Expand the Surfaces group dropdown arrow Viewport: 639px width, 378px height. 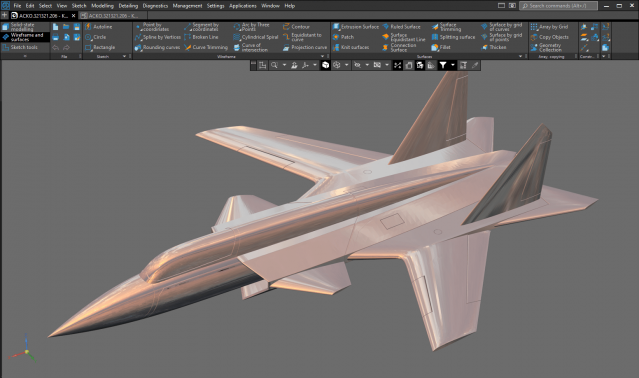(x=520, y=56)
